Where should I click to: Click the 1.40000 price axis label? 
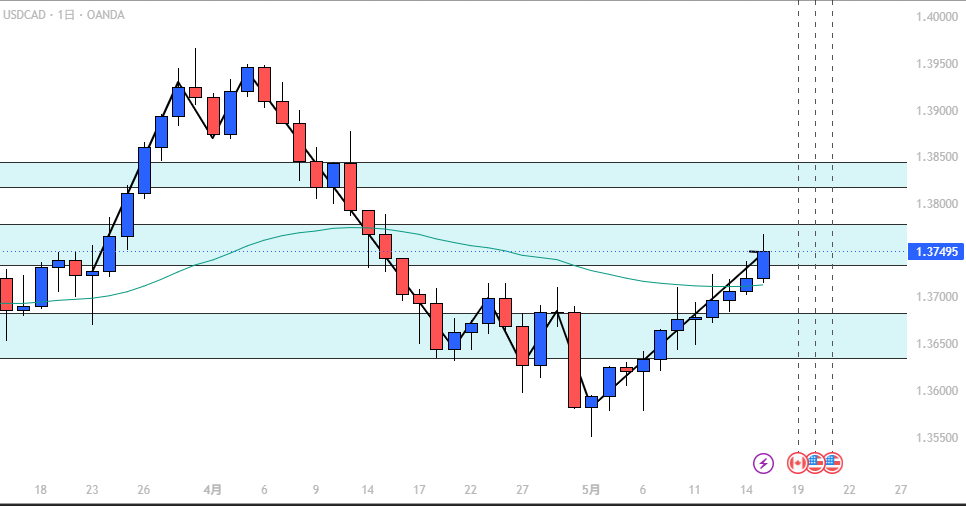click(x=936, y=17)
